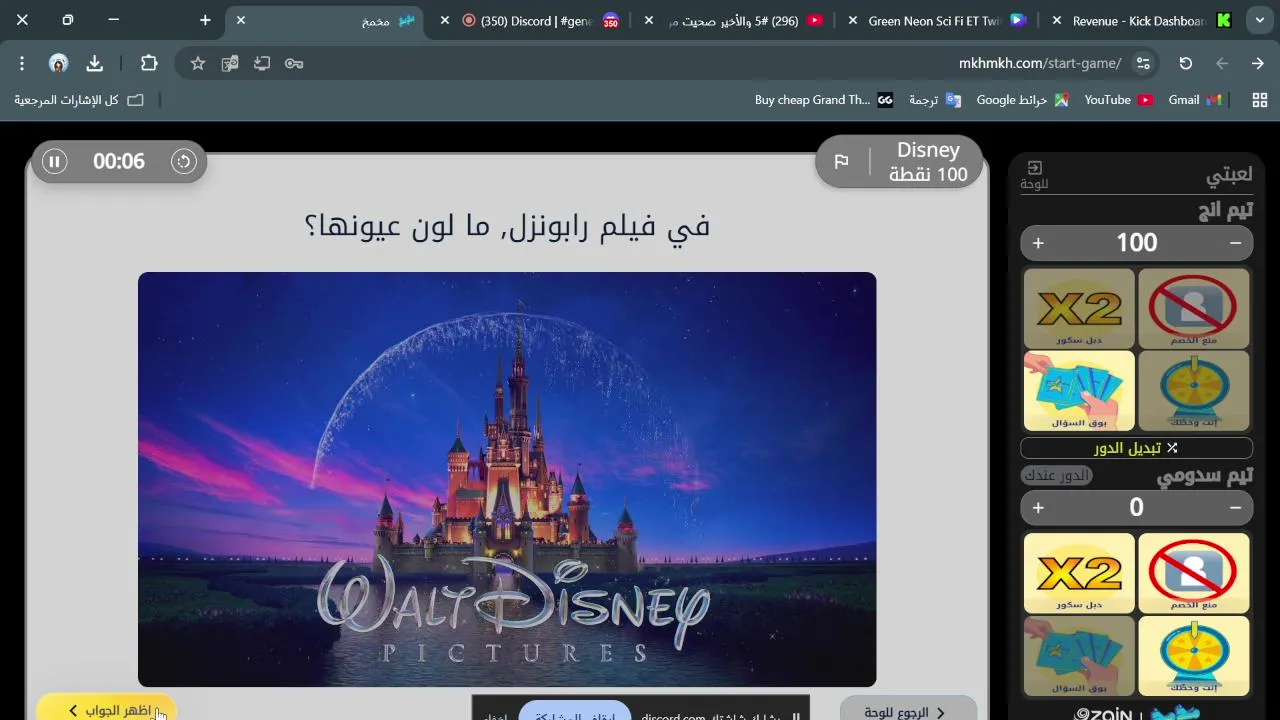Click the Disney 100 points category label
Viewport: 1280px width, 720px height.
(x=928, y=162)
